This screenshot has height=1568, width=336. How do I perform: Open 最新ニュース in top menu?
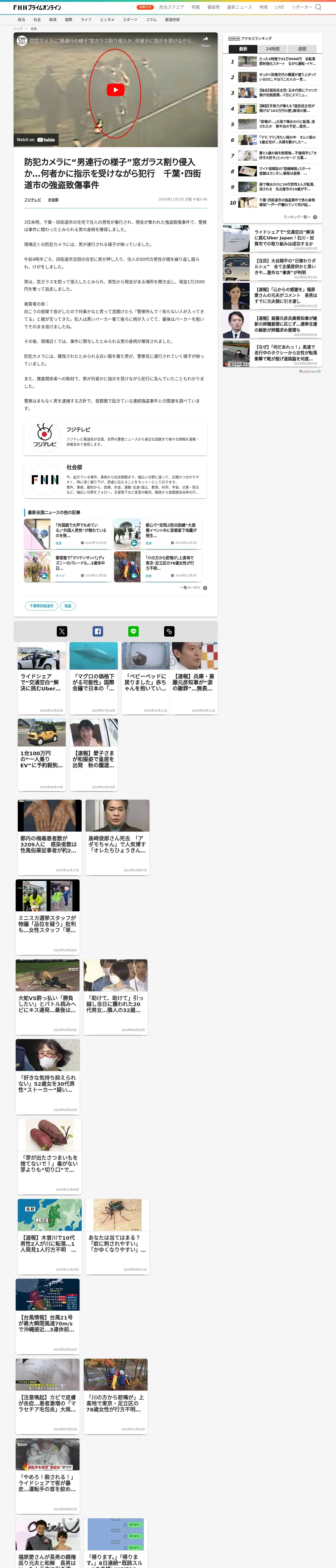pyautogui.click(x=240, y=7)
